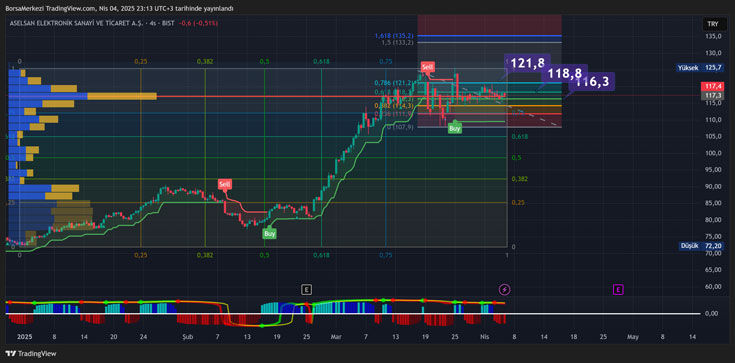Click 95,00 on the price axis
This screenshot has height=363, width=735.
point(713,170)
